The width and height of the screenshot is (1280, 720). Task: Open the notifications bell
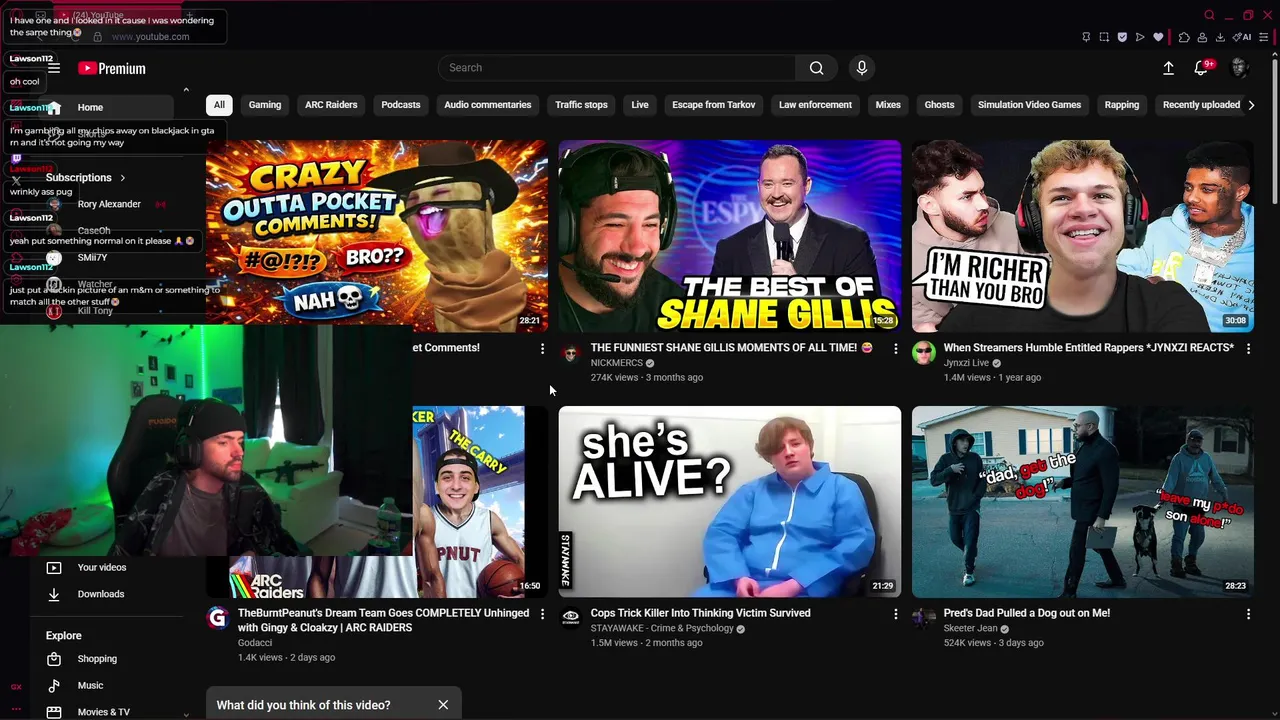pyautogui.click(x=1201, y=68)
